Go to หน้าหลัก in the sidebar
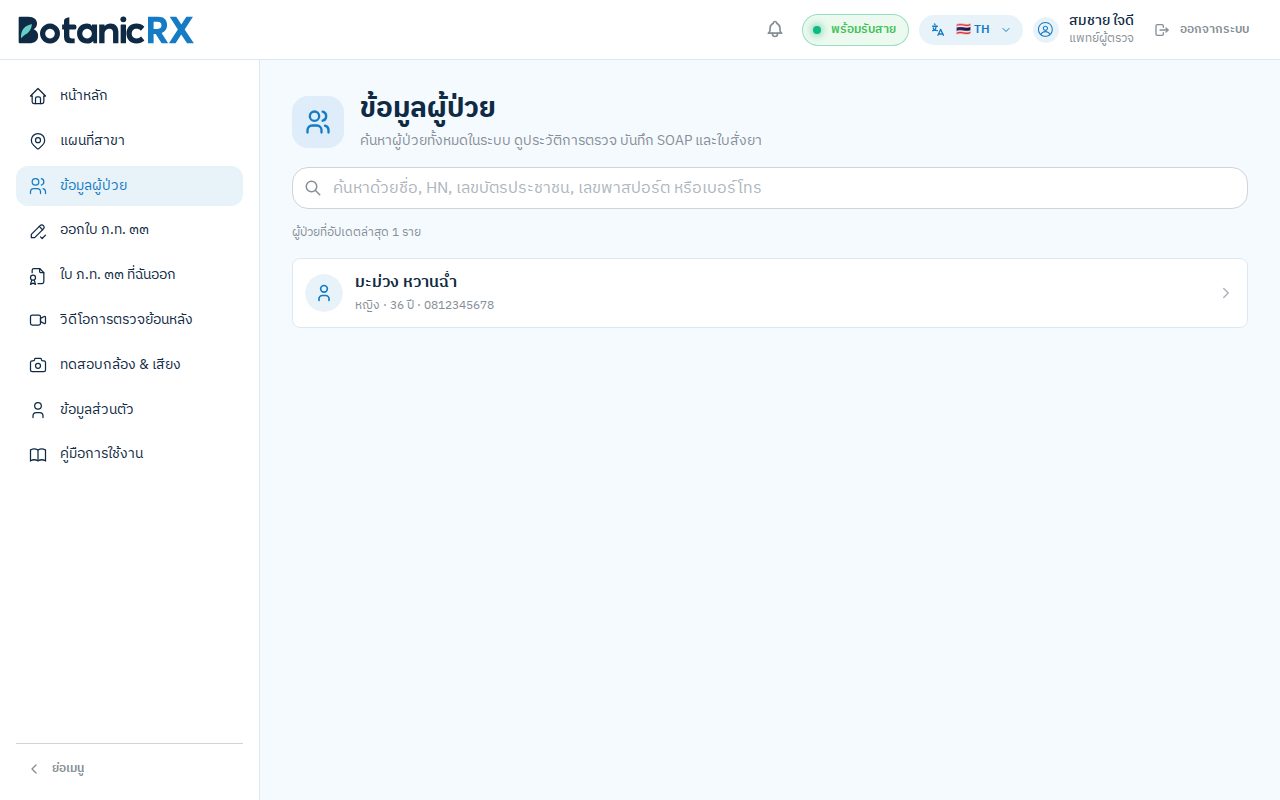The image size is (1280, 800). [x=129, y=96]
